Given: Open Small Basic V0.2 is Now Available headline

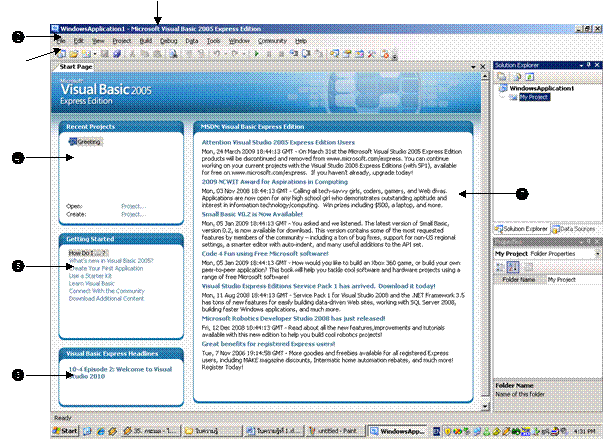Looking at the screenshot, I should tap(252, 214).
